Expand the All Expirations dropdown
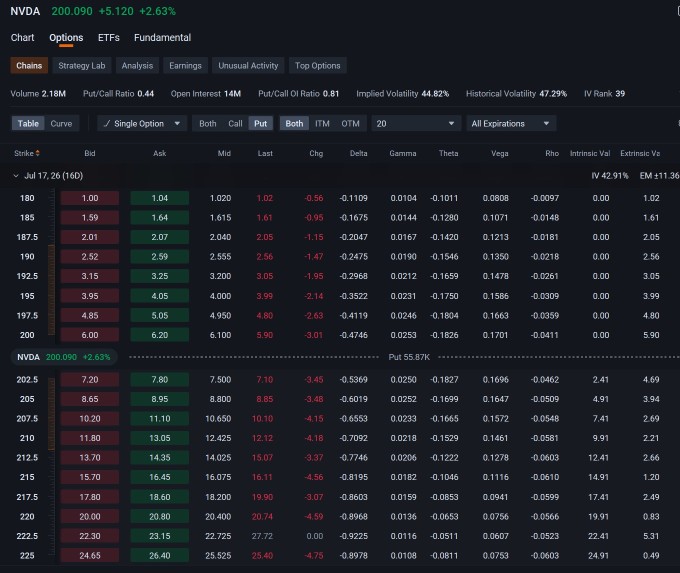 511,124
